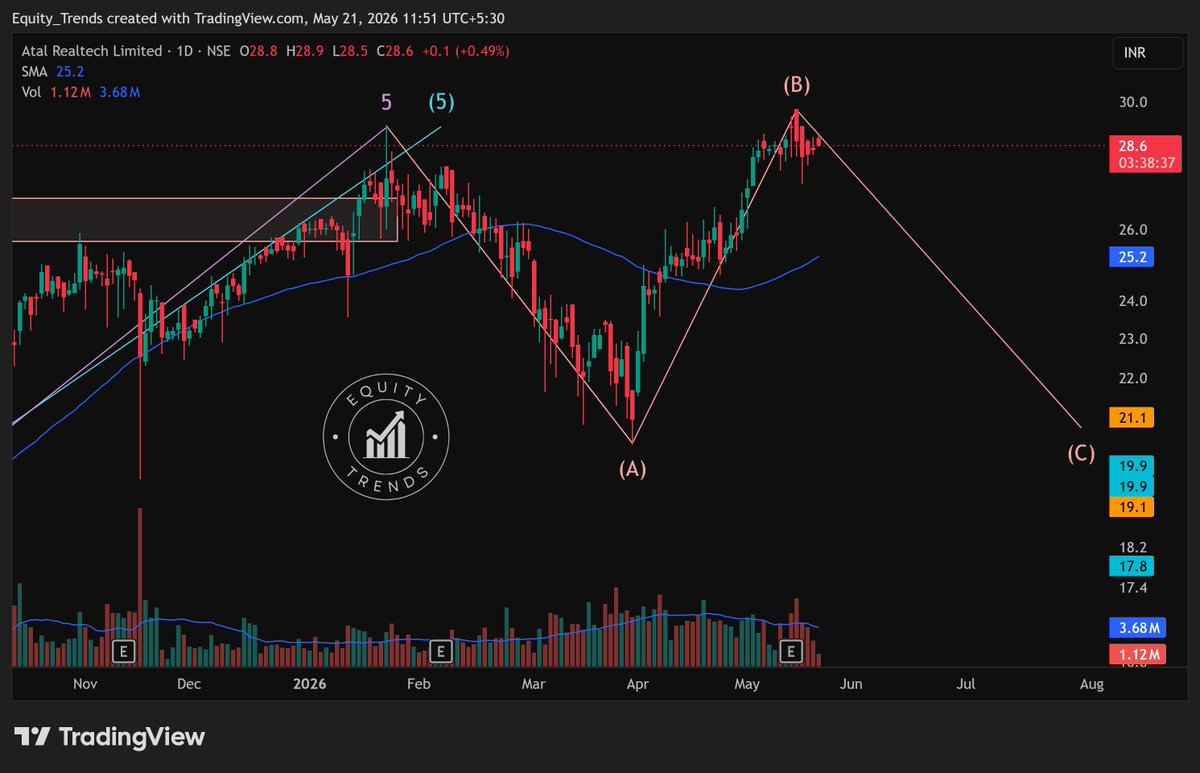Click the H28.9 high value

pyautogui.click(x=306, y=50)
